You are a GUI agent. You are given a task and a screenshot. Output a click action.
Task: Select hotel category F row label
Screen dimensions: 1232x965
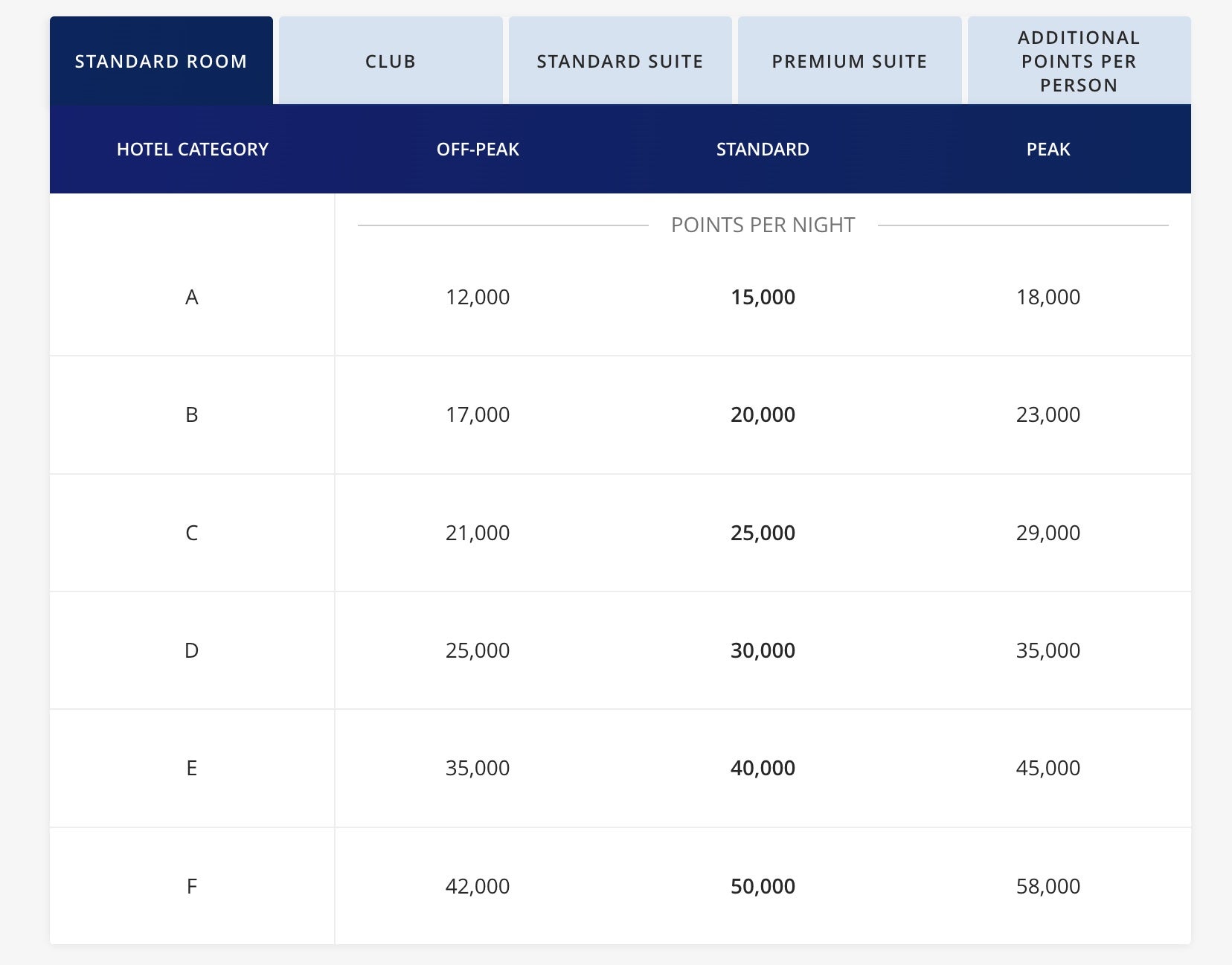click(193, 885)
